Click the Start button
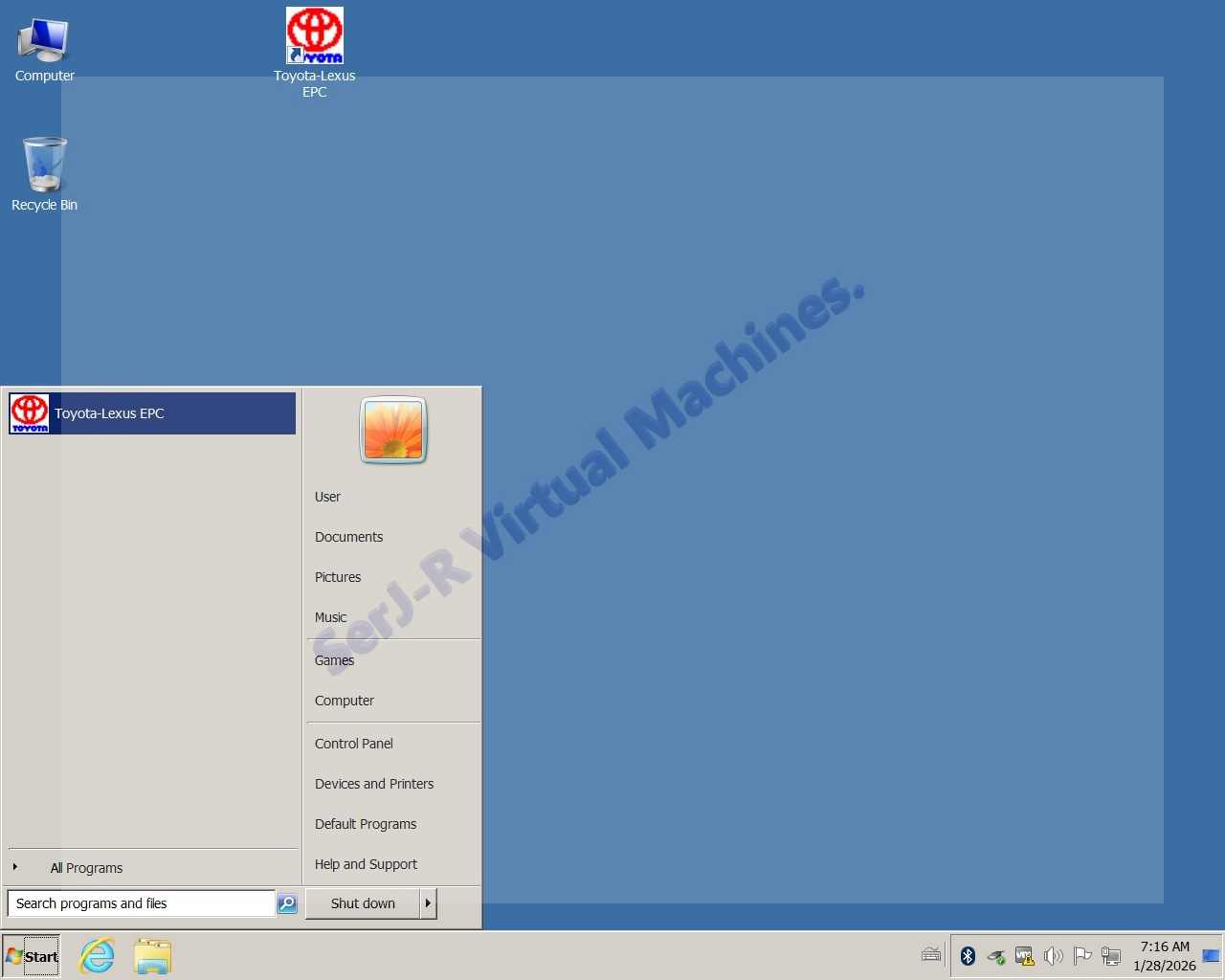Image resolution: width=1225 pixels, height=980 pixels. (32, 956)
